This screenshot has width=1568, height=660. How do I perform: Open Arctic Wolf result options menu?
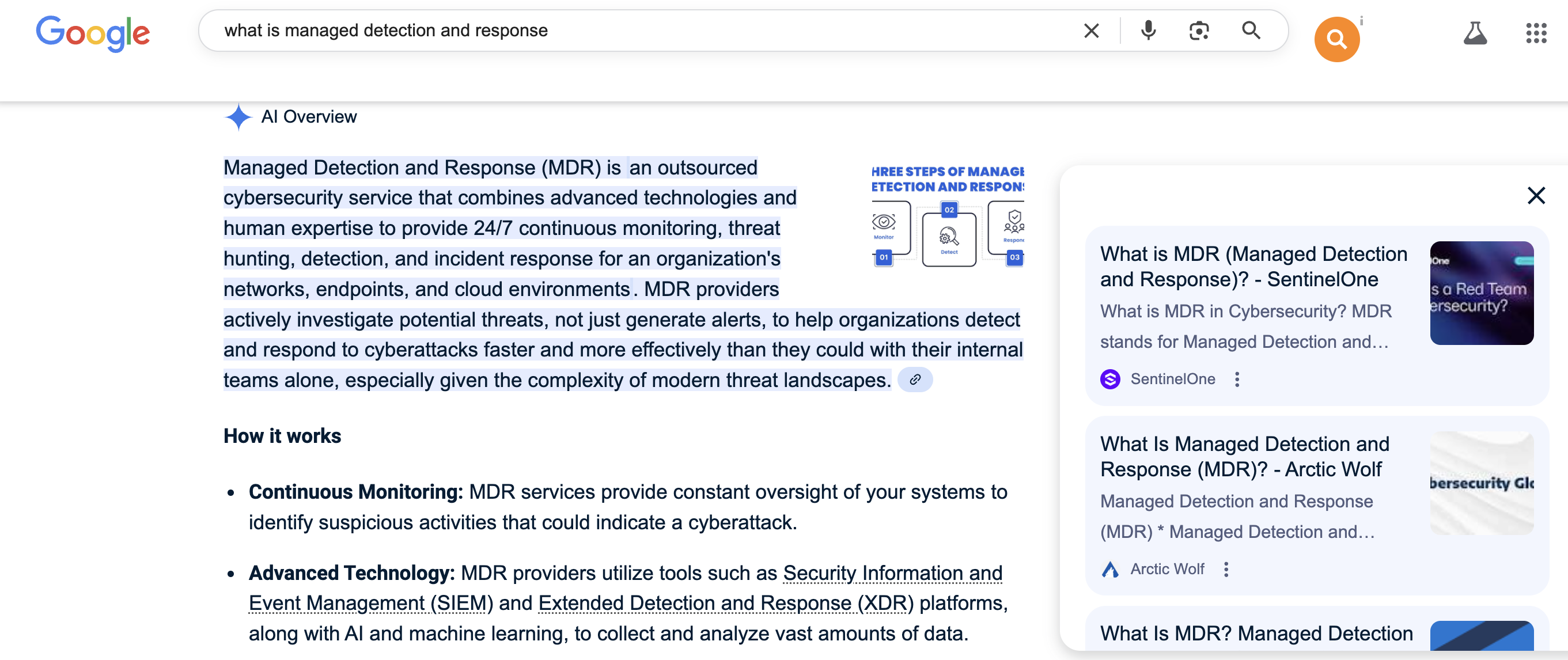pos(1225,570)
